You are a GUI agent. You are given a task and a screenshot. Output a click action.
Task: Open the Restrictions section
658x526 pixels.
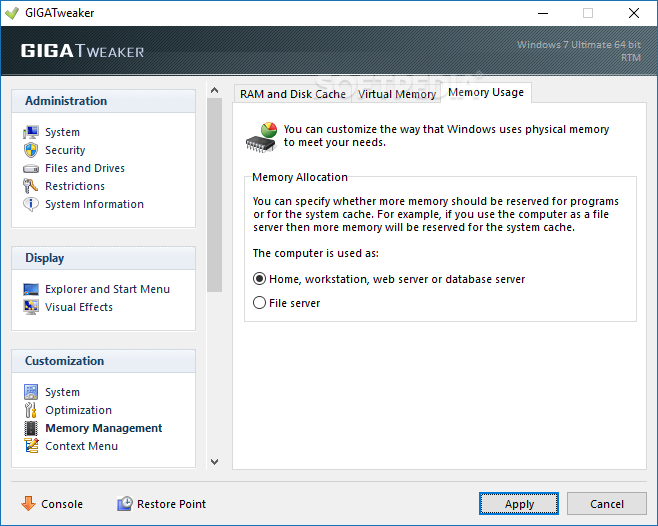coord(75,186)
